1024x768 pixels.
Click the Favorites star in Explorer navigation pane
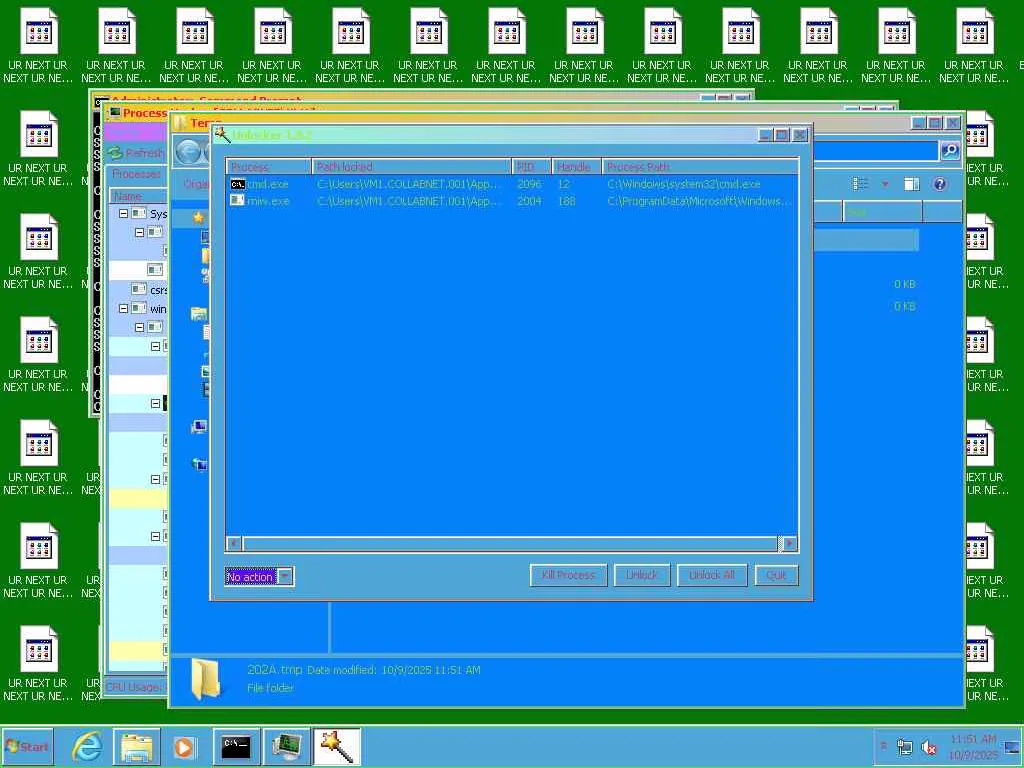199,217
